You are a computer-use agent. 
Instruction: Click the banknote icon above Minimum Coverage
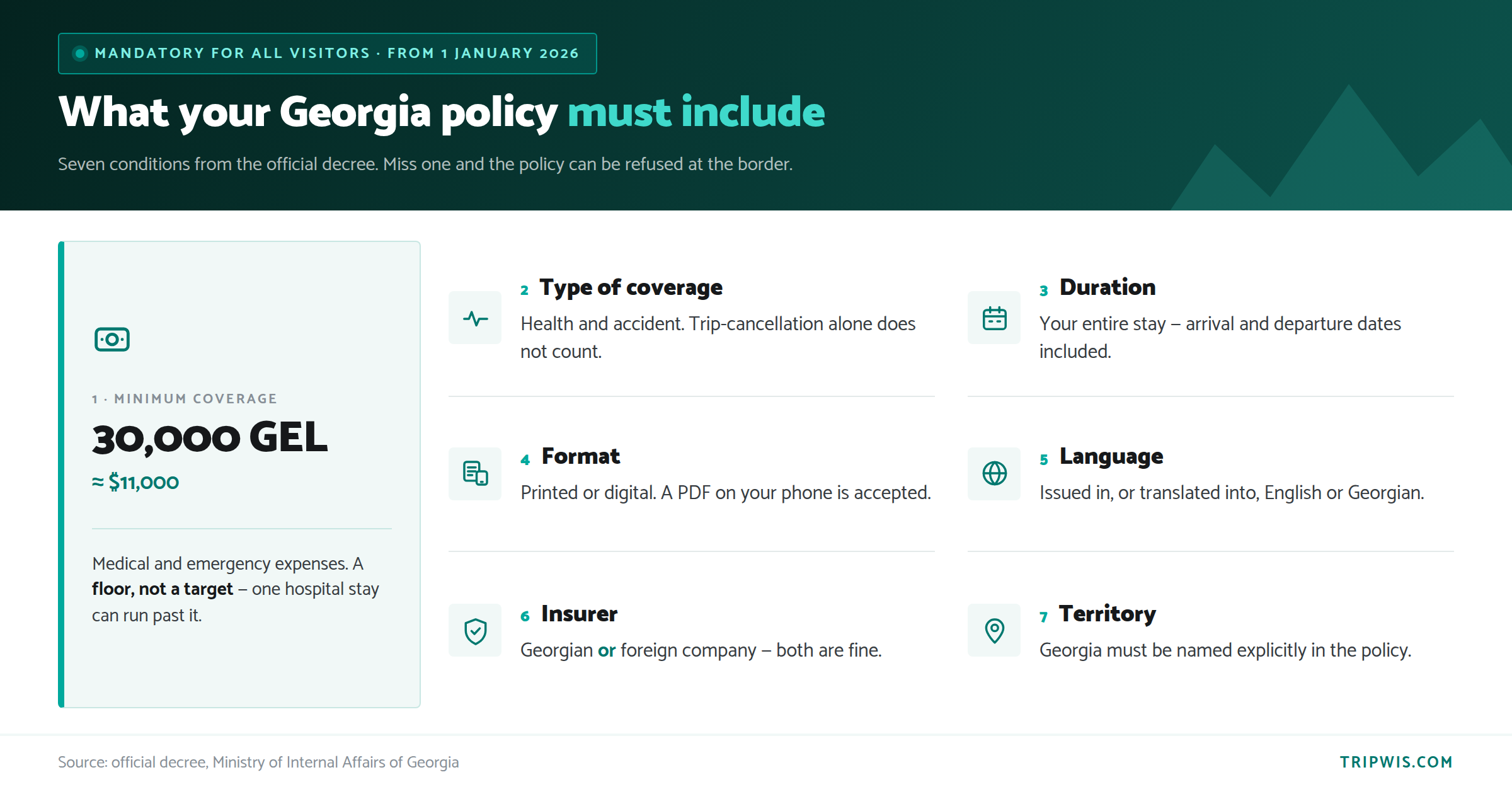point(112,340)
